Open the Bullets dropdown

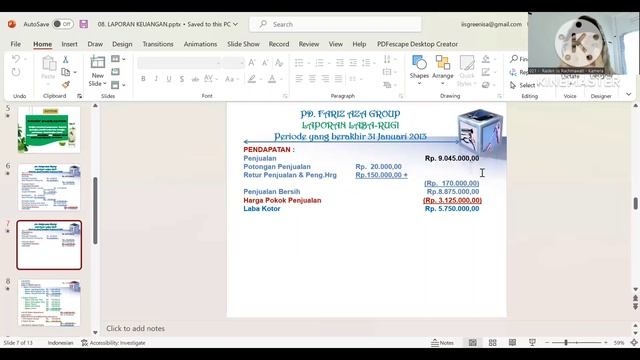pos(309,63)
